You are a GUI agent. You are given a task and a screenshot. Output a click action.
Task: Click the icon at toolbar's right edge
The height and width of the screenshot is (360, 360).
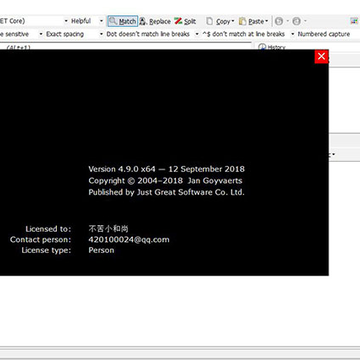pos(354,21)
